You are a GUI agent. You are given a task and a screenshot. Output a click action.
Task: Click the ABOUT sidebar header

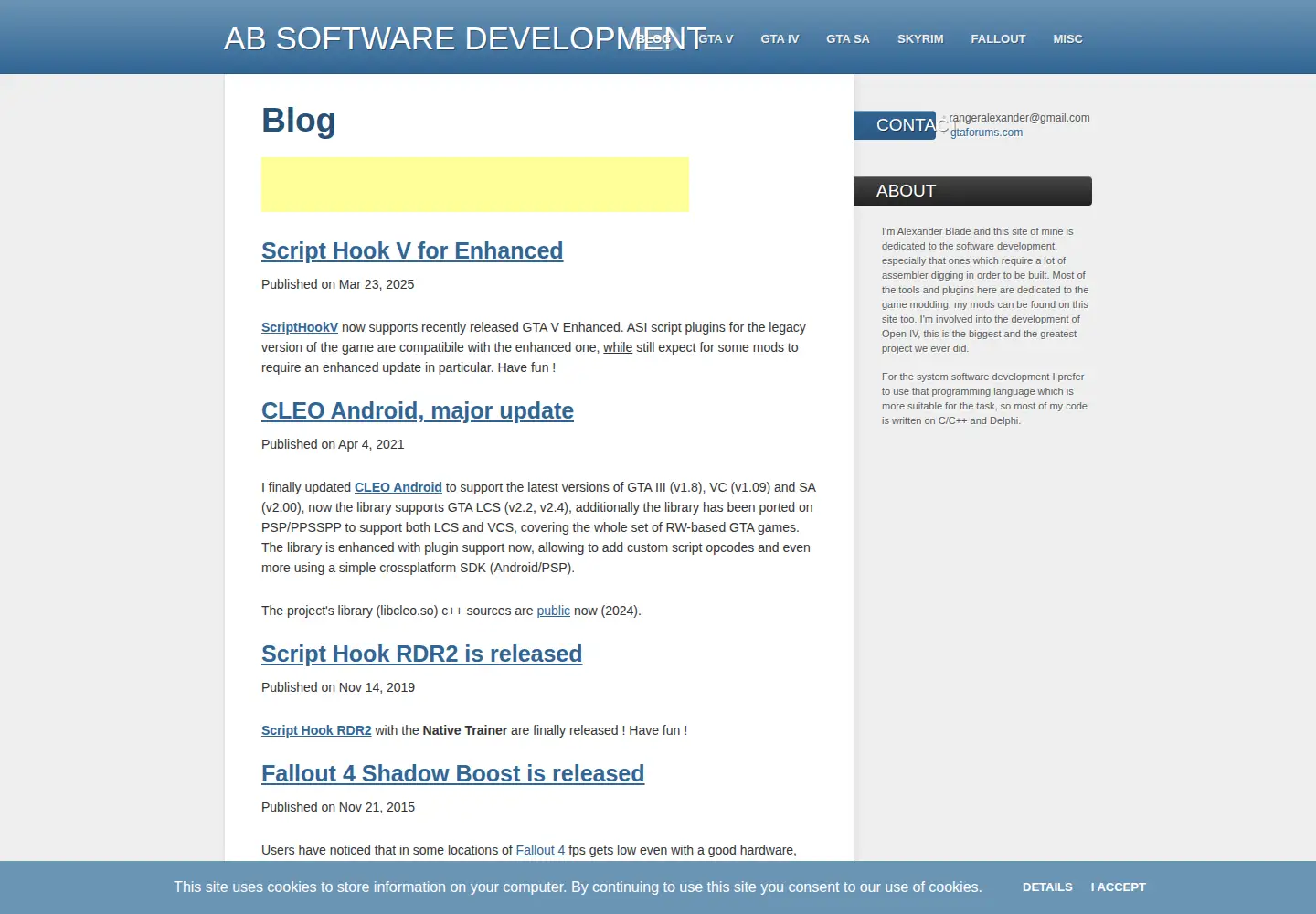point(972,191)
